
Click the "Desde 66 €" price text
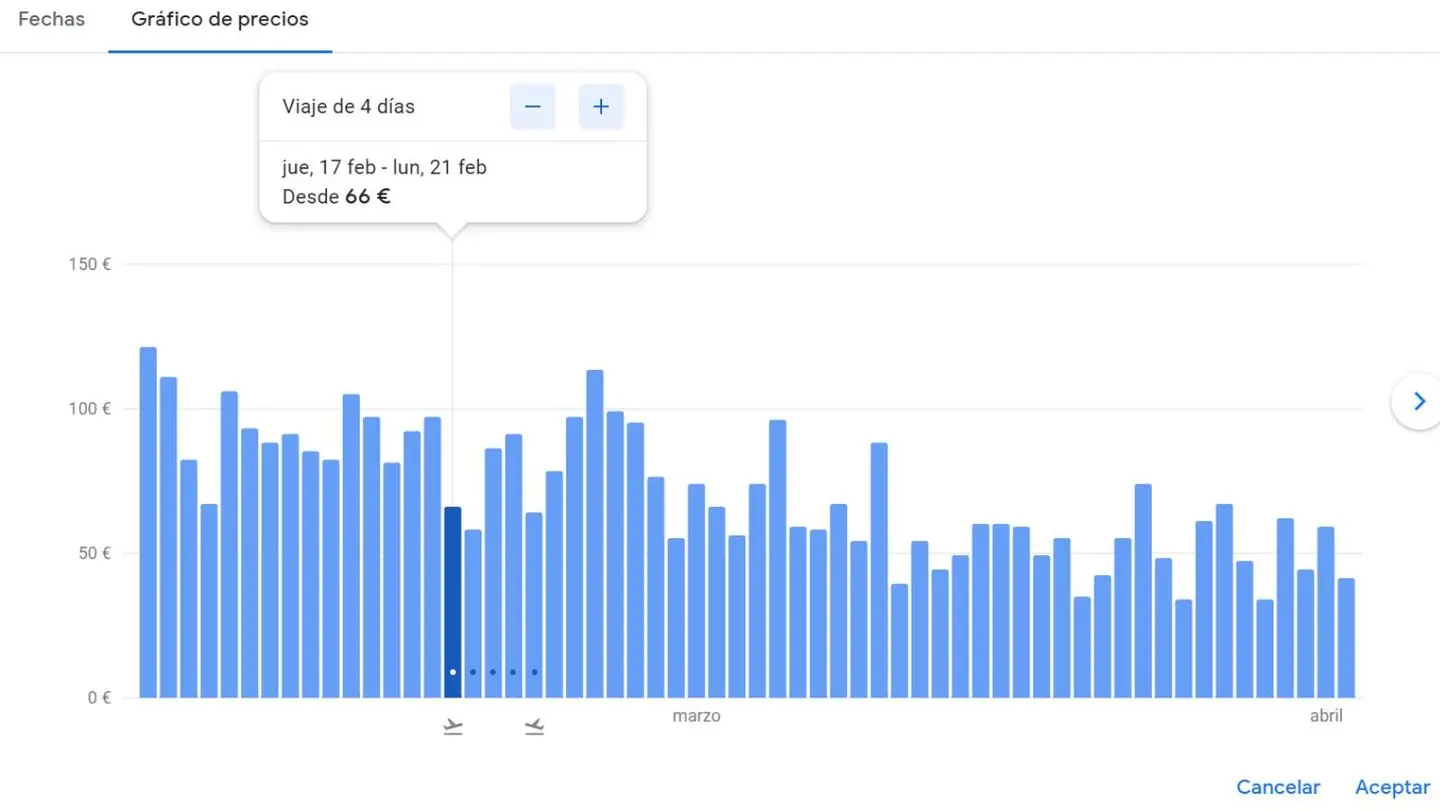[x=336, y=197]
